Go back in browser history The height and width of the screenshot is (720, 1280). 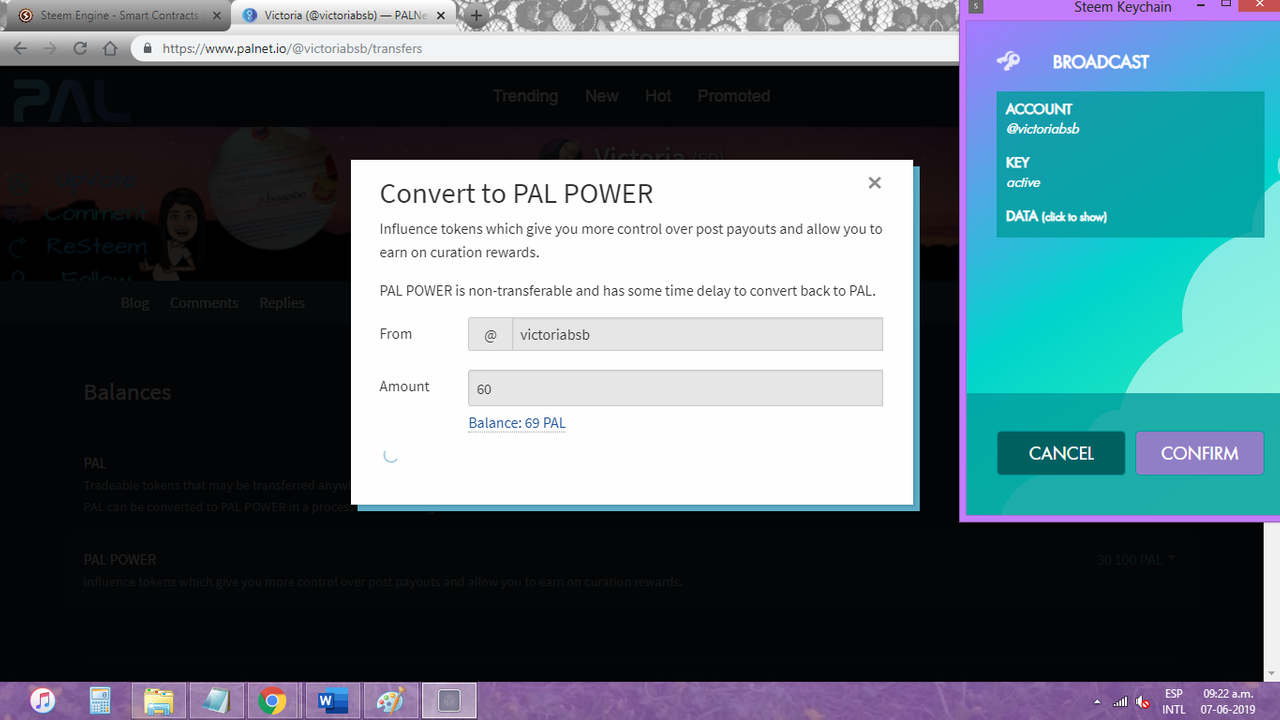pyautogui.click(x=22, y=48)
